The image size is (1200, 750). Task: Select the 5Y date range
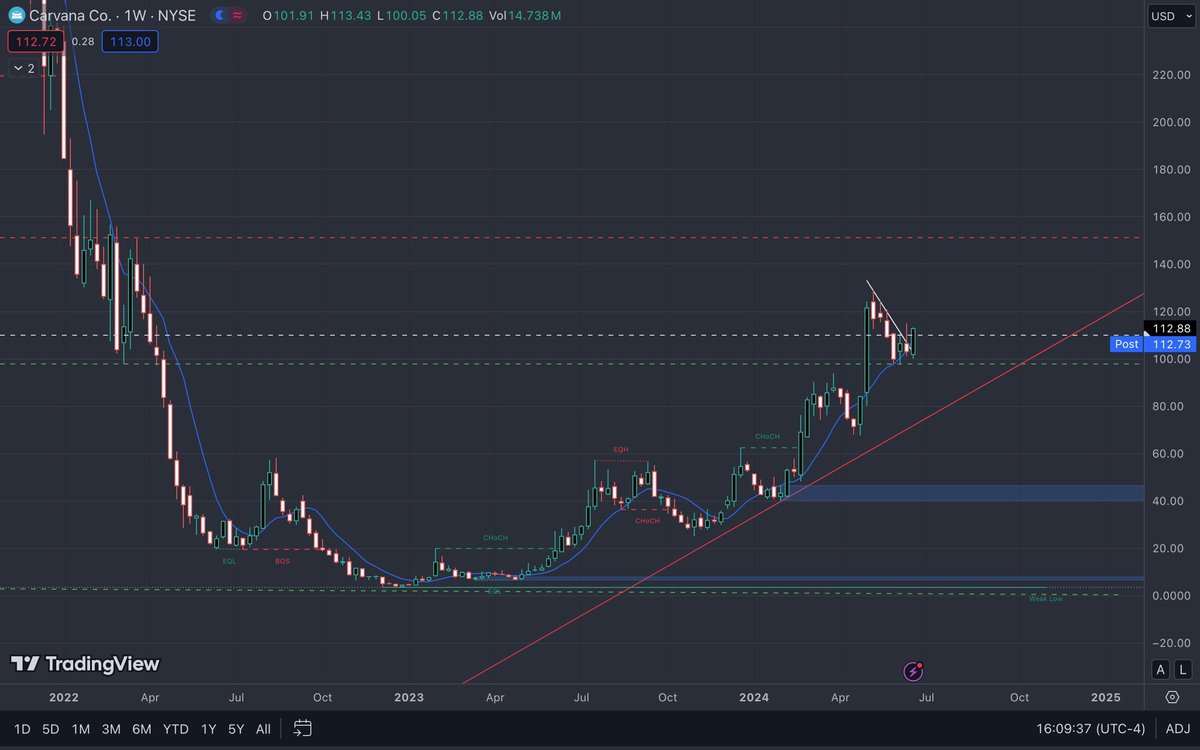(x=236, y=729)
